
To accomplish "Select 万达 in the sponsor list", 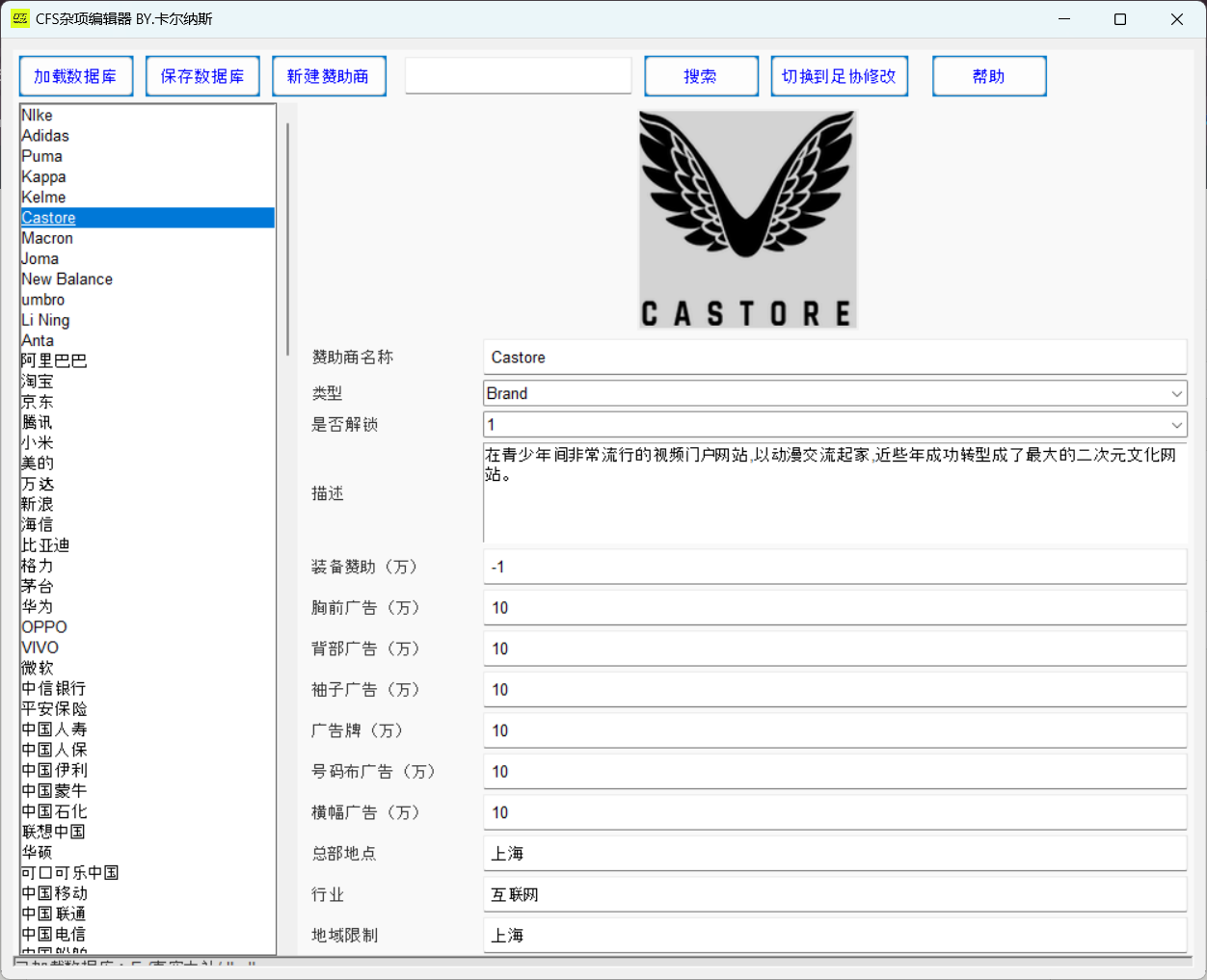I will pyautogui.click(x=148, y=484).
